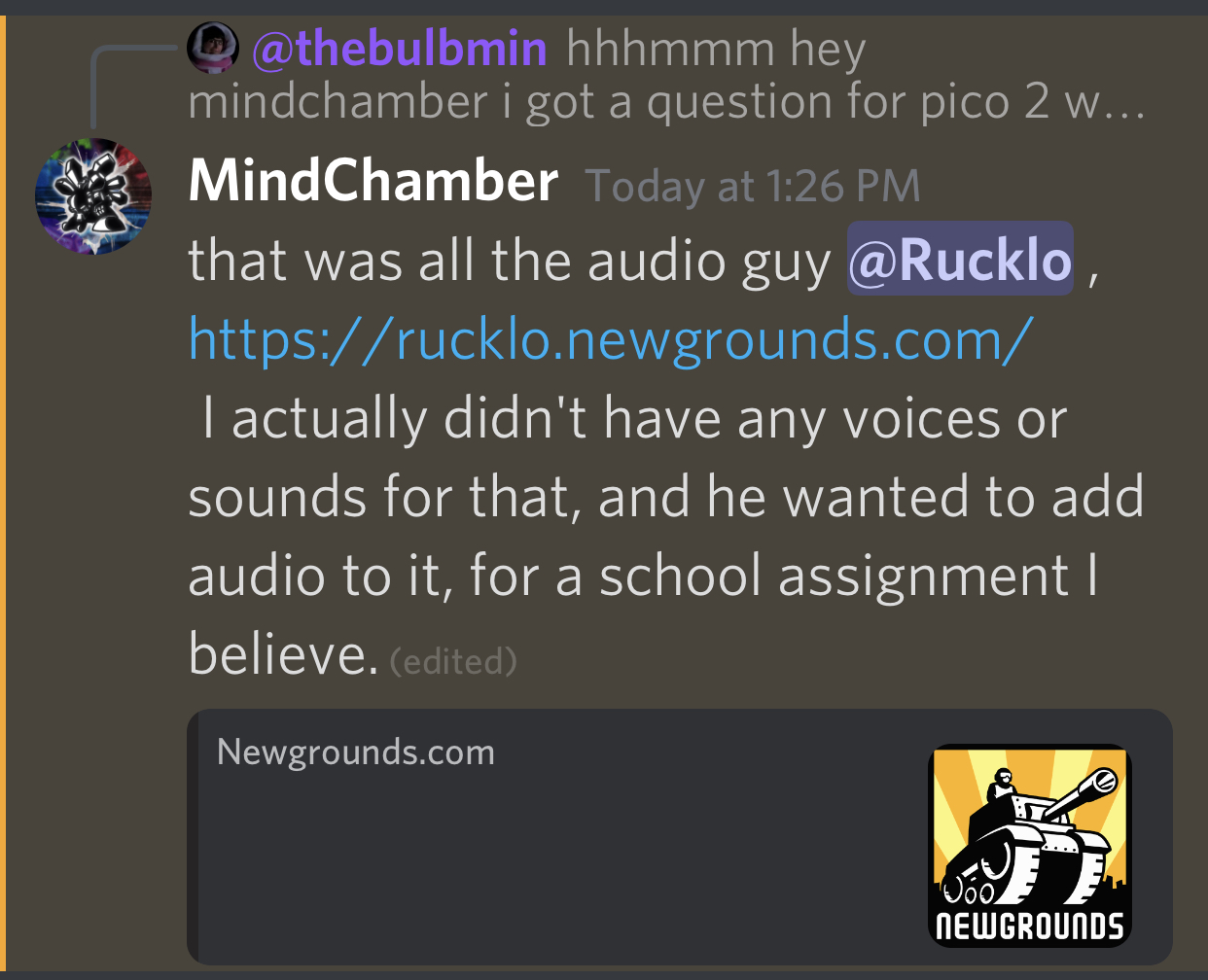This screenshot has height=980, width=1208.
Task: Click the (edited) label
Action: [x=453, y=661]
